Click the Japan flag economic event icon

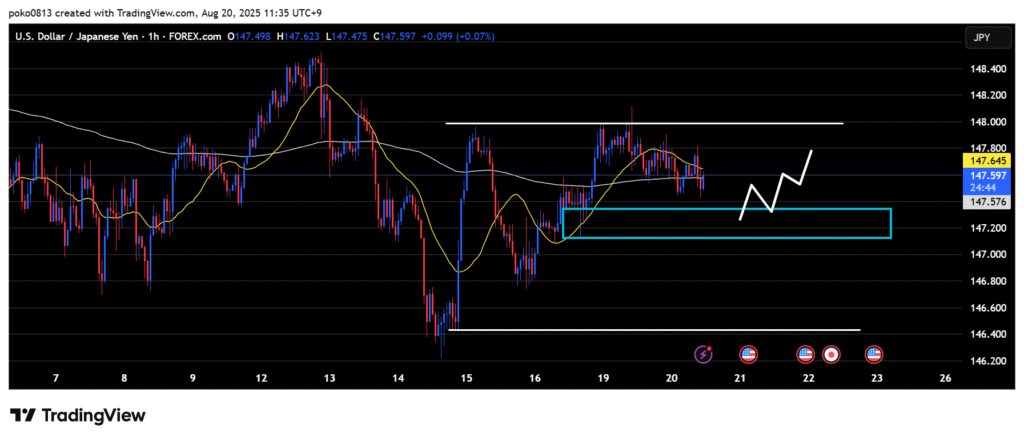[x=831, y=353]
